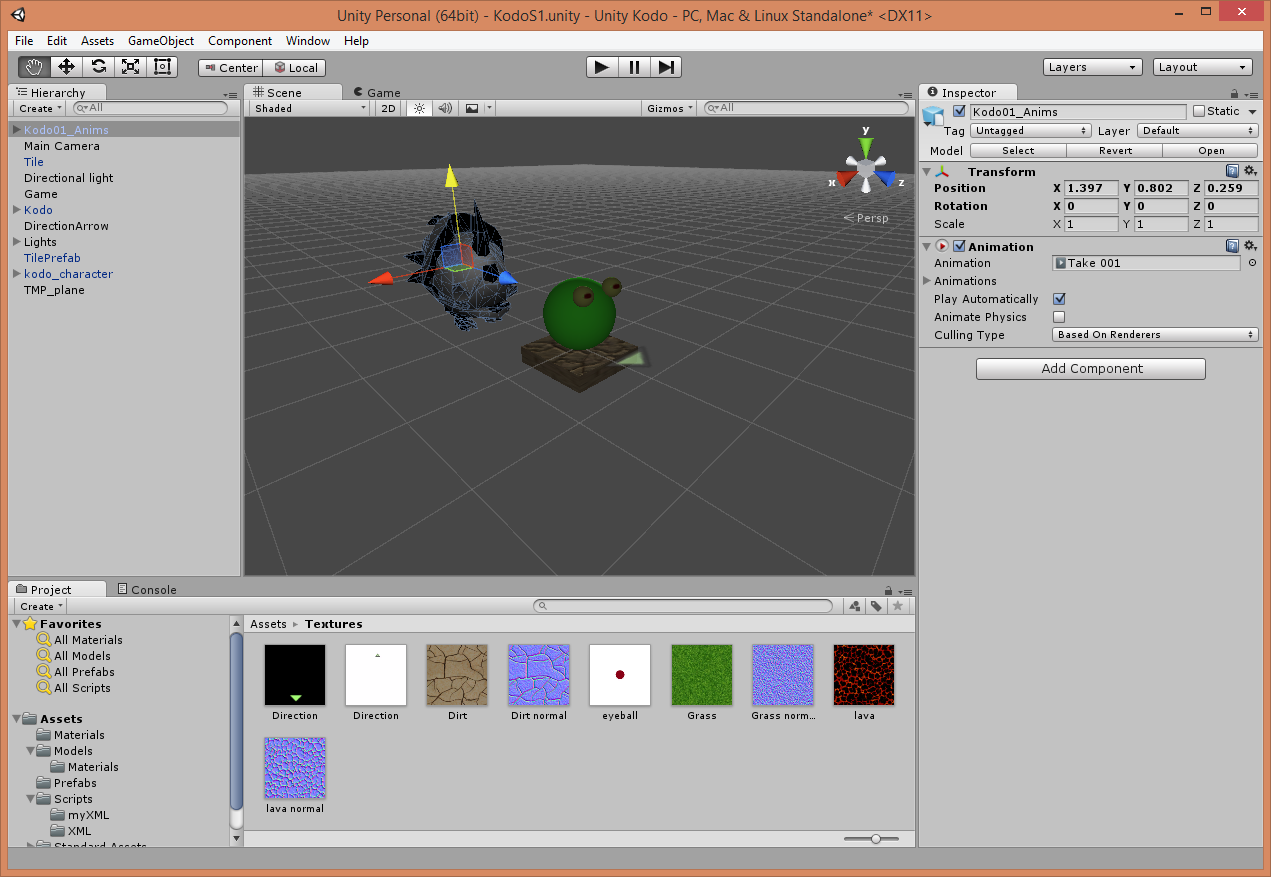Click the GameObject cube icon in Inspector
Image resolution: width=1271 pixels, height=877 pixels.
[933, 115]
